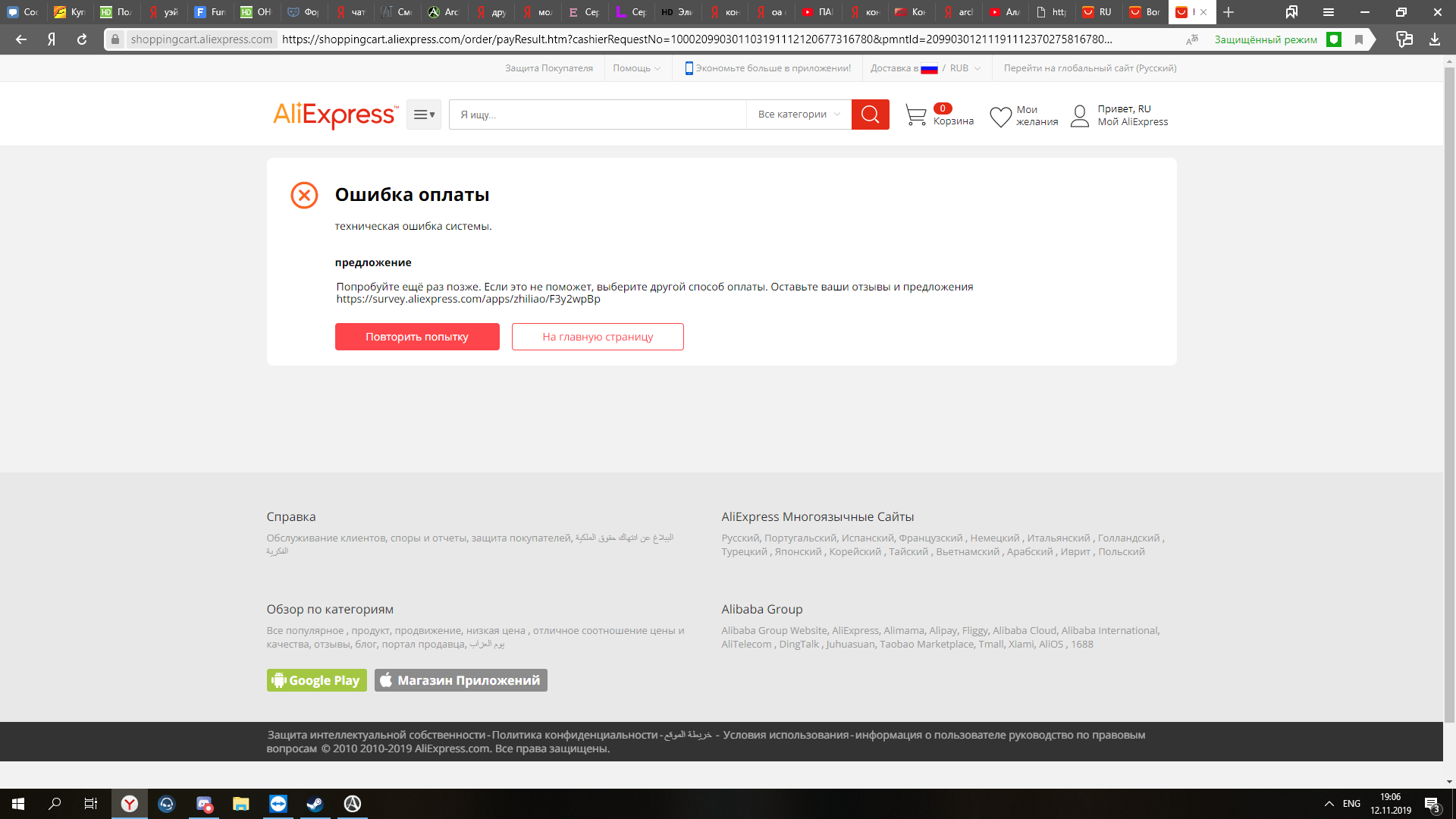Click the browser back arrow

pos(21,39)
